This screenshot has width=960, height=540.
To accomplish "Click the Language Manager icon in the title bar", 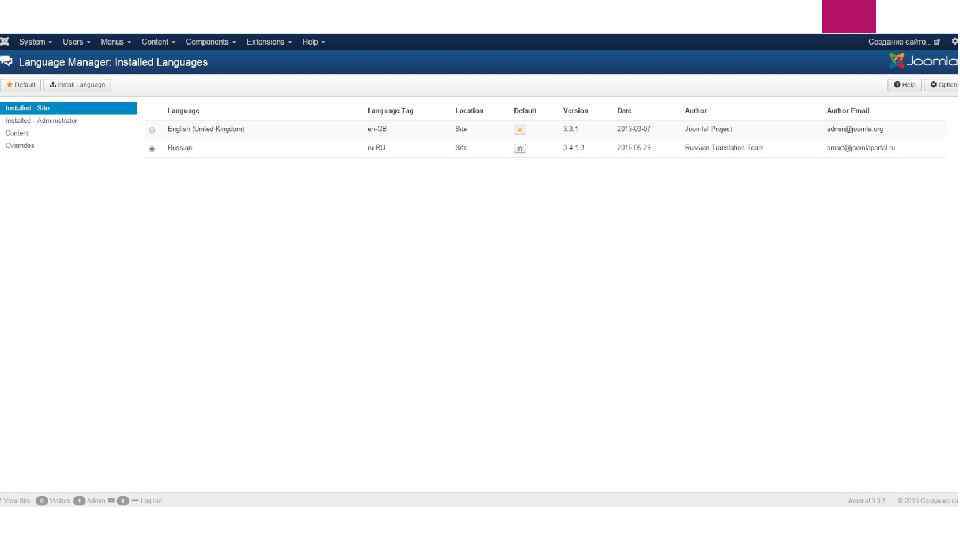I will click(7, 62).
